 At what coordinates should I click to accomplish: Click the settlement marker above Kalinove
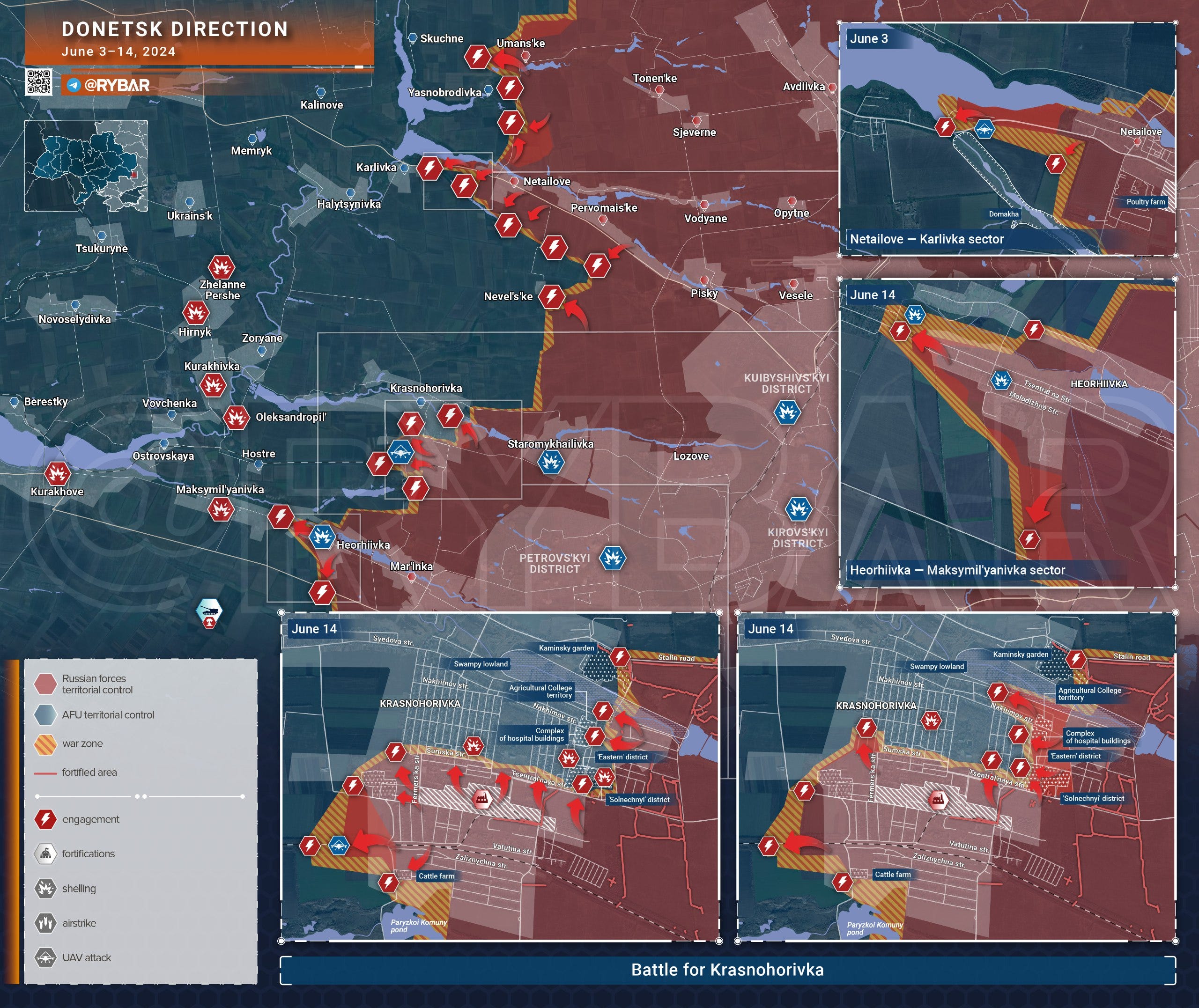click(321, 93)
